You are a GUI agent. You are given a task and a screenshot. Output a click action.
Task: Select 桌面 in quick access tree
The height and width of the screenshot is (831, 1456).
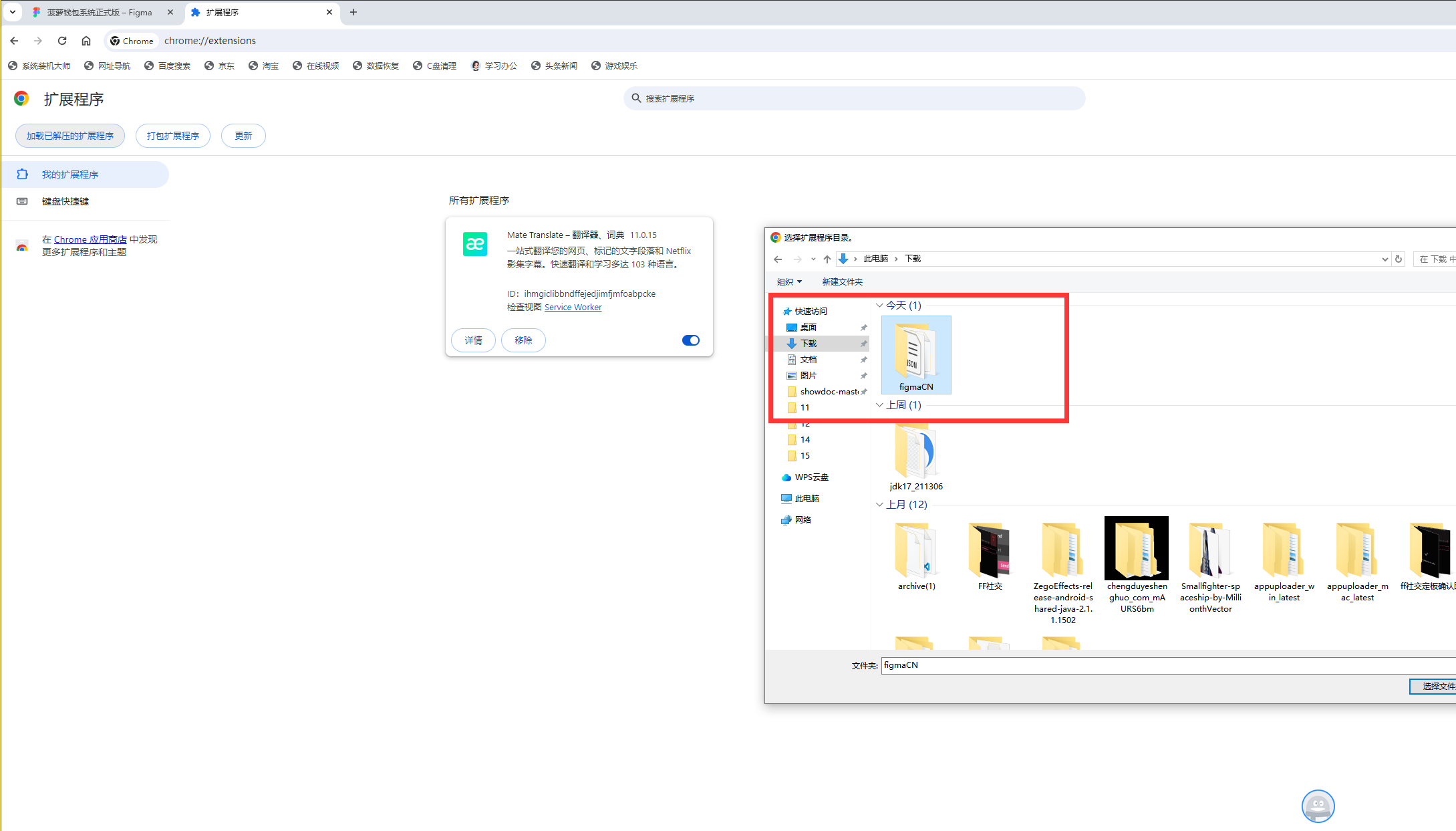coord(809,328)
